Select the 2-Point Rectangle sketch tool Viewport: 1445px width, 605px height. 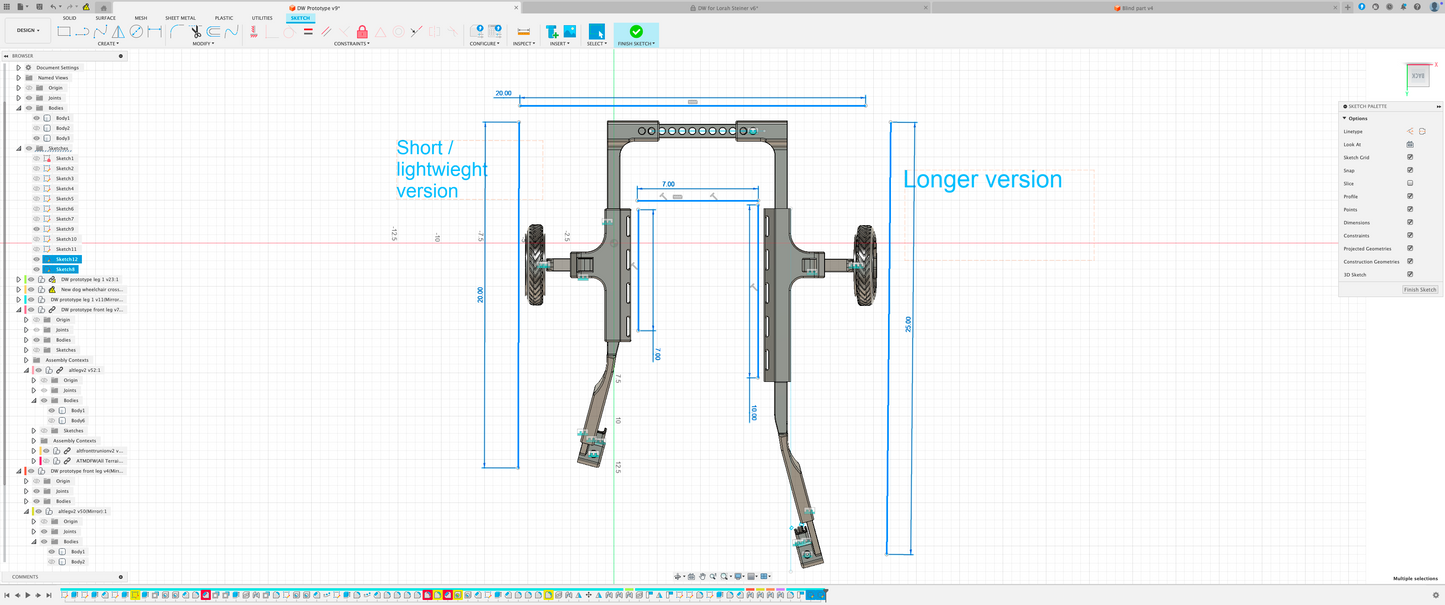tap(64, 32)
